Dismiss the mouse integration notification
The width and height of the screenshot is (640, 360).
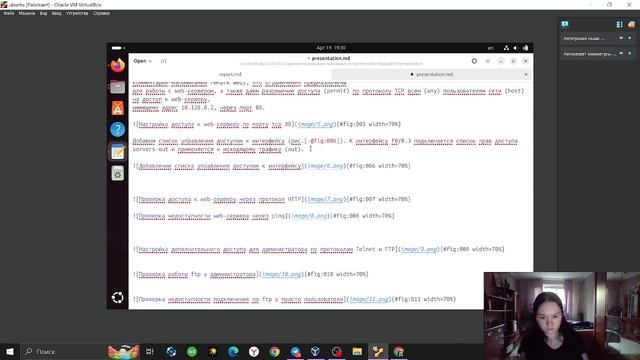629,38
